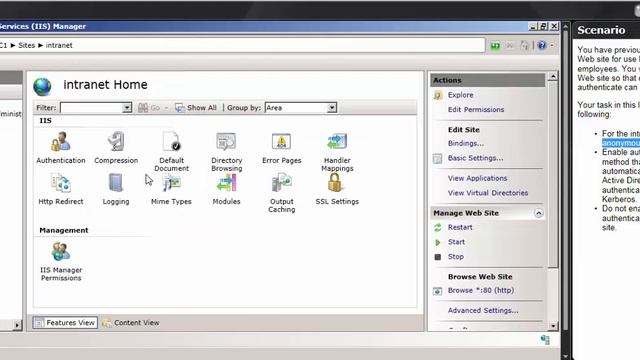This screenshot has width=640, height=360.
Task: Click the Actions pane scroll up arrow
Action: tap(553, 76)
